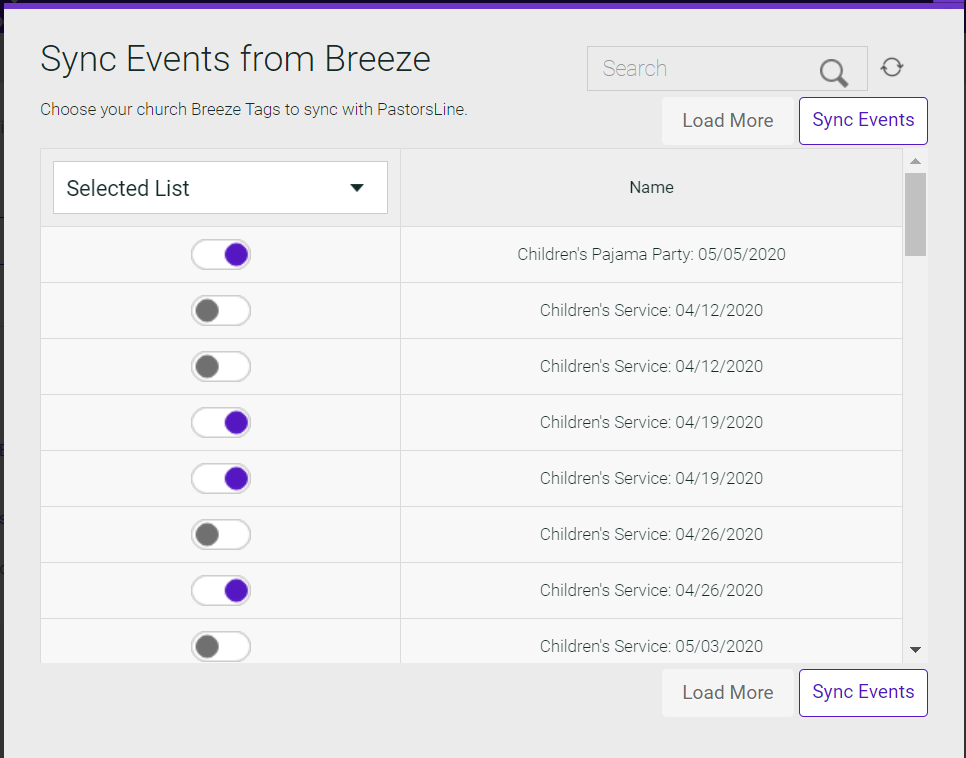Click the magnifying glass search icon
Viewport: 966px width, 758px height.
pos(834,73)
